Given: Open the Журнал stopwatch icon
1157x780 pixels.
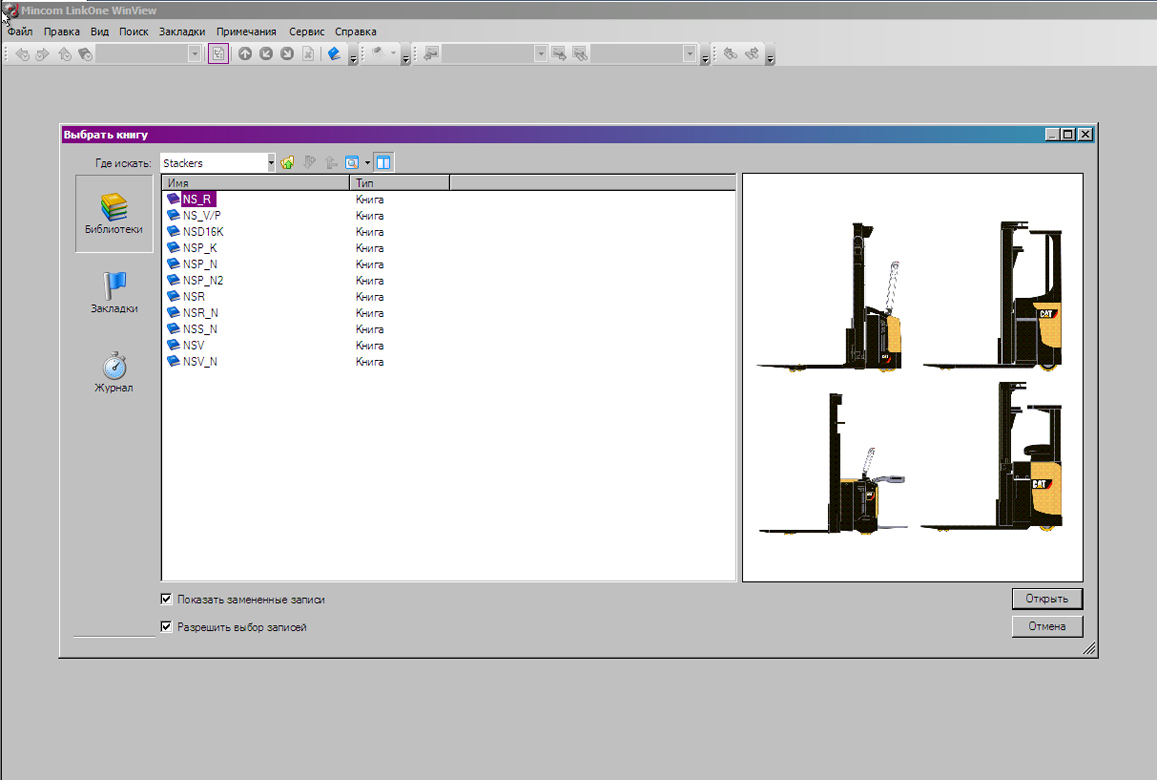Looking at the screenshot, I should (x=113, y=365).
